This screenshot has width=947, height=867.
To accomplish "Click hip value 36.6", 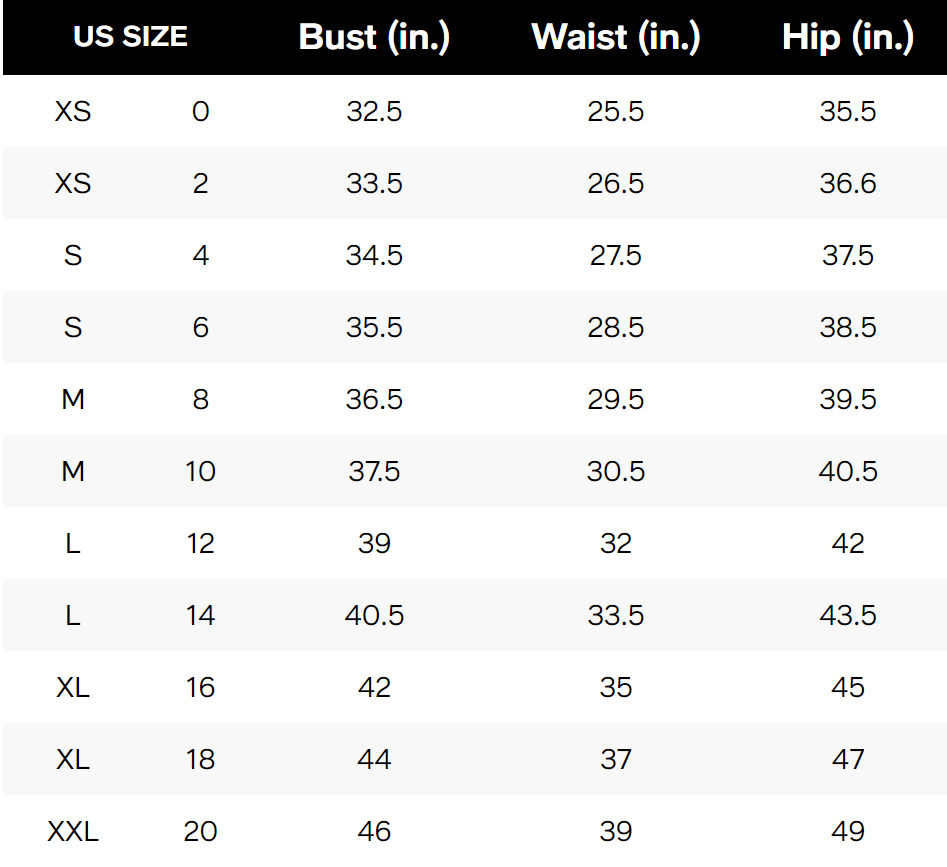I will [x=848, y=183].
